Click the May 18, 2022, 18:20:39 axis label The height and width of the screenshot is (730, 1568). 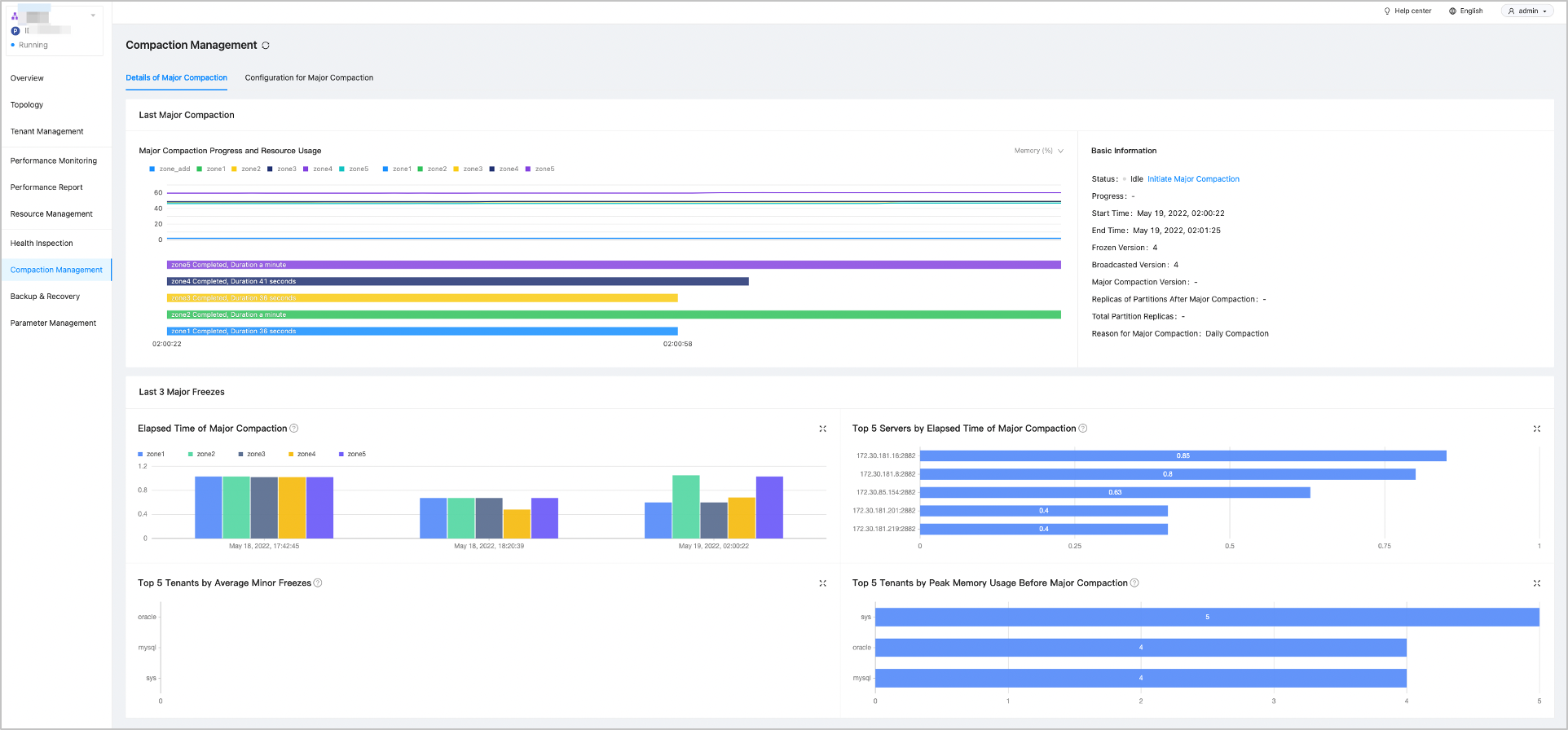point(489,547)
